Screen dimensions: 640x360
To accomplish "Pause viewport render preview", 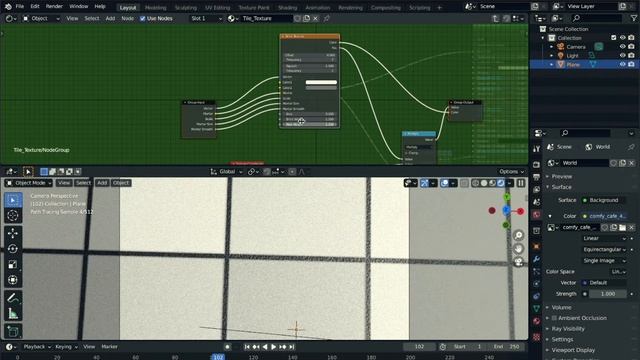I will 521,183.
